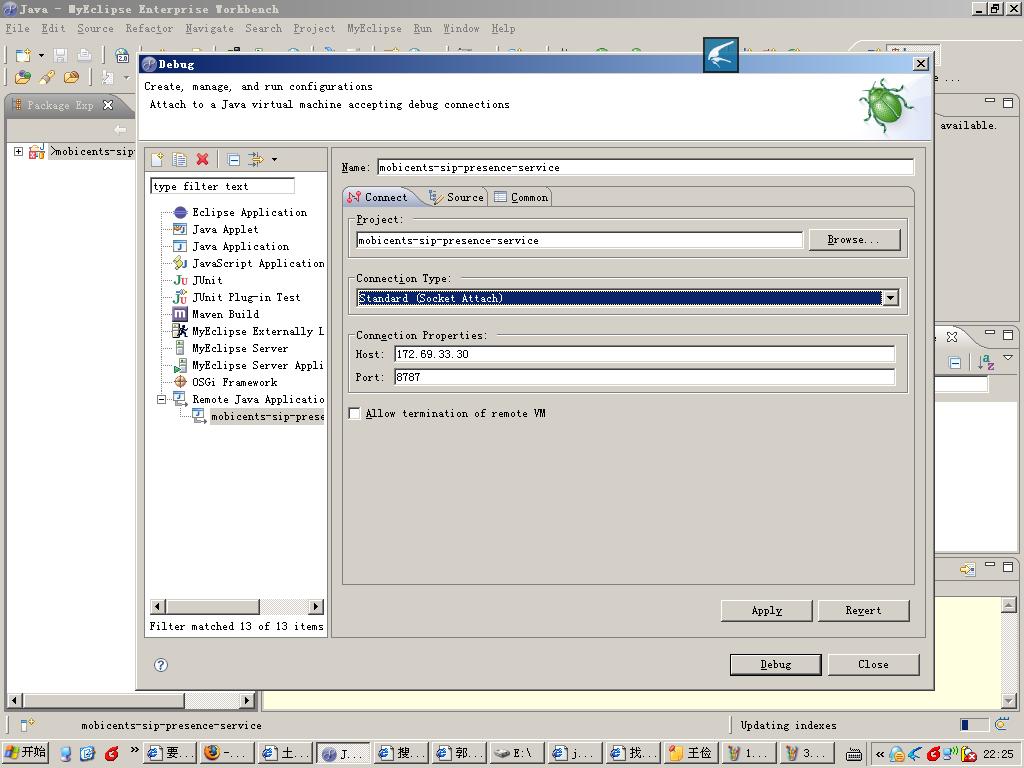Click the Project text field
The width and height of the screenshot is (1024, 768).
coord(579,240)
